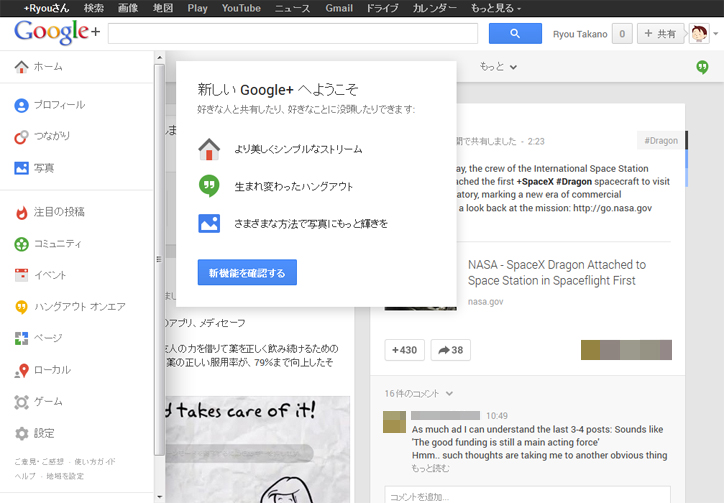
Task: Click the sidebar vertical scrollbar thumb
Action: (x=159, y=260)
